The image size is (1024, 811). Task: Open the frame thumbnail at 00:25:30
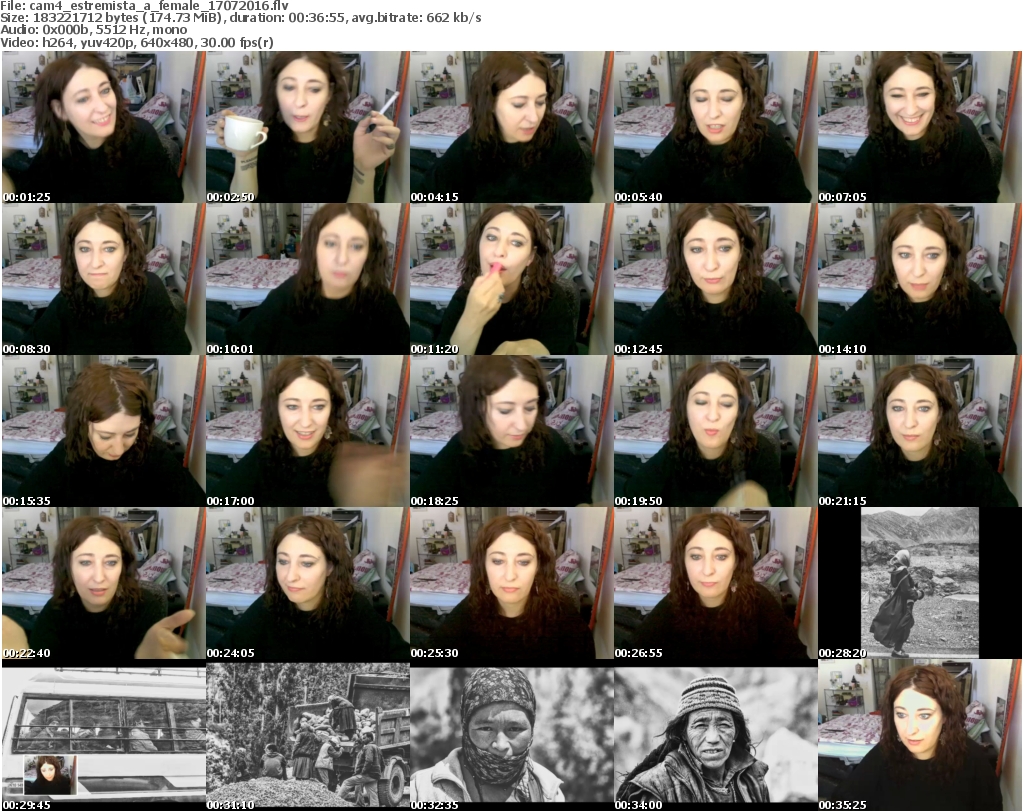[x=511, y=584]
